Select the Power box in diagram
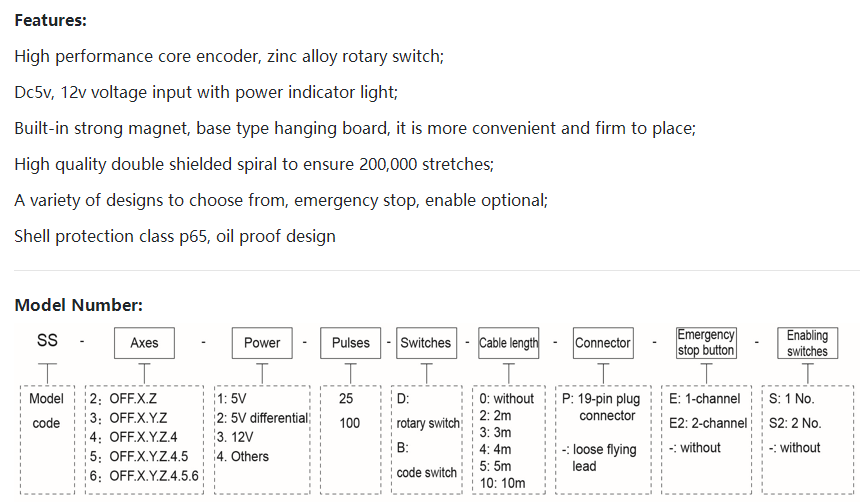 point(262,343)
